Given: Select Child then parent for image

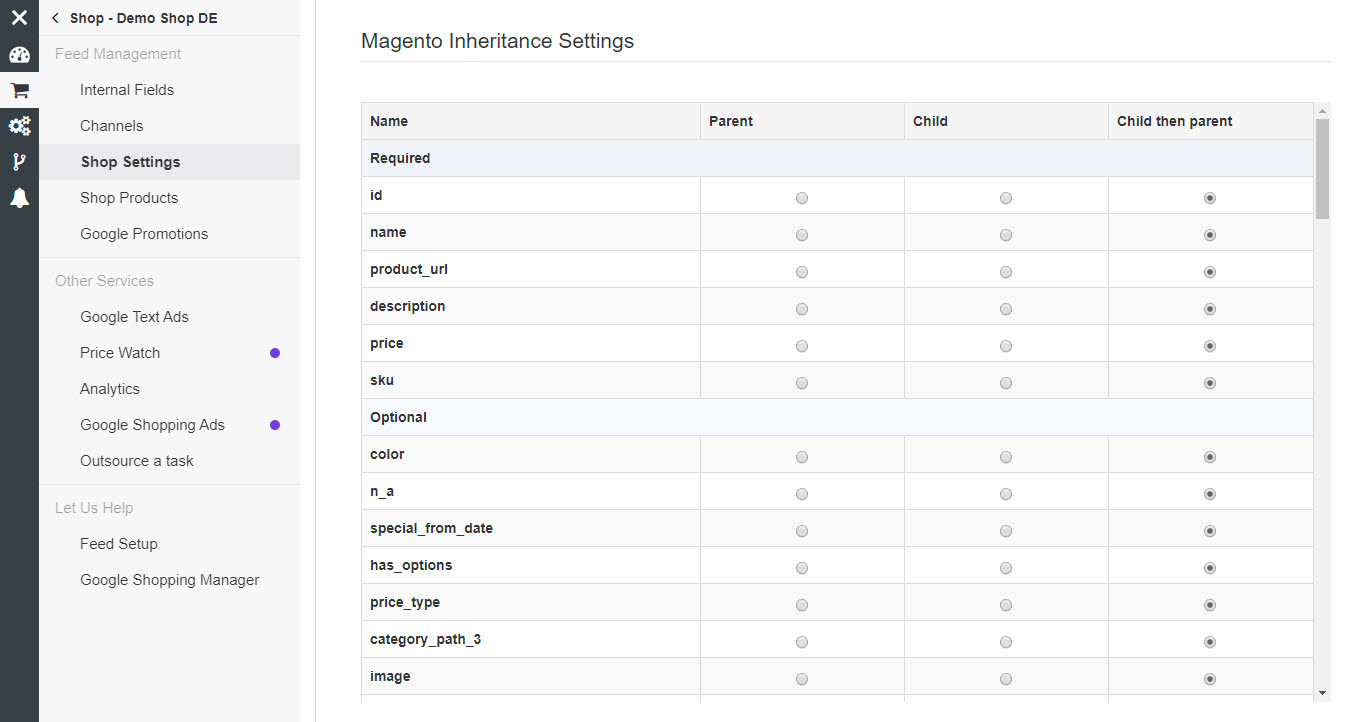Looking at the screenshot, I should 1210,679.
